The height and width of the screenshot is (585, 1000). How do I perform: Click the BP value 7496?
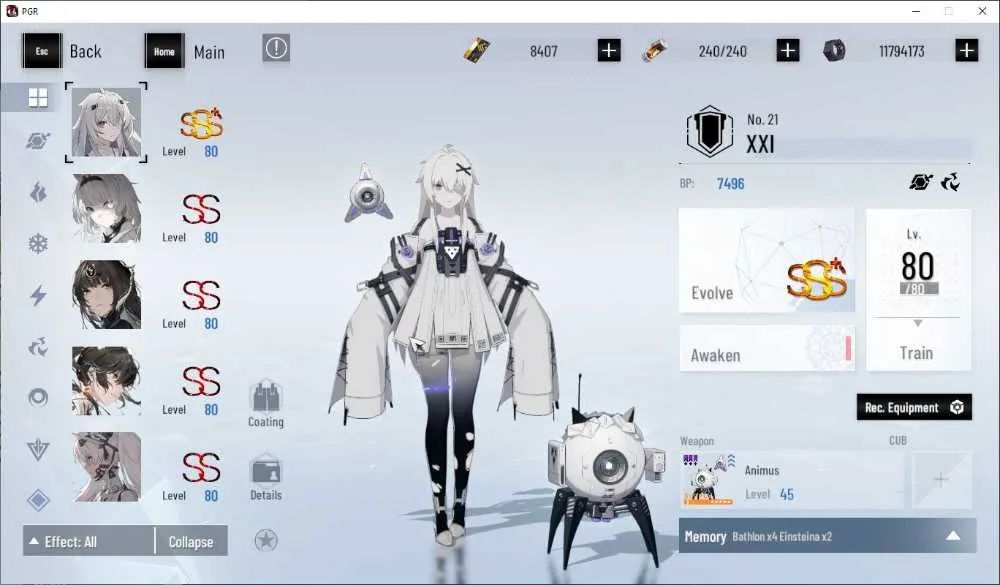pos(730,184)
